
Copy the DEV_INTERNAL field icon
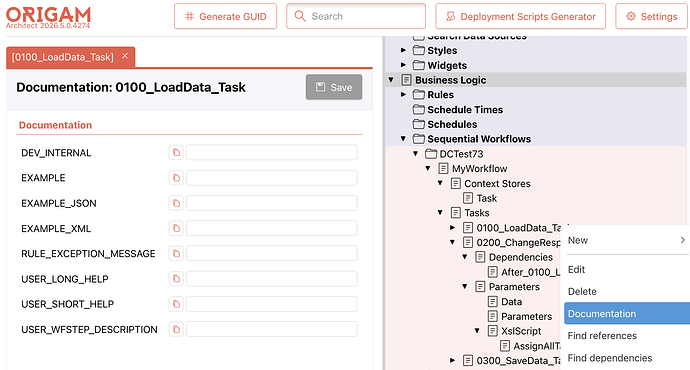coord(176,153)
